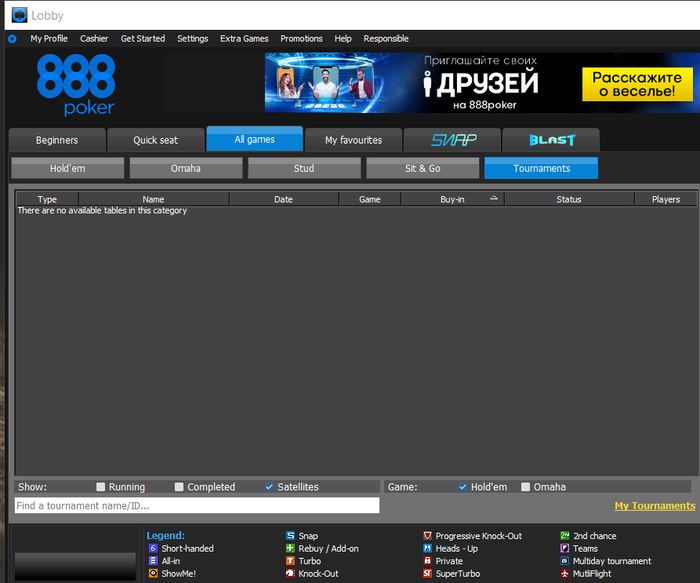Uncheck the Satellites filter checkbox
The image size is (700, 583).
[269, 487]
